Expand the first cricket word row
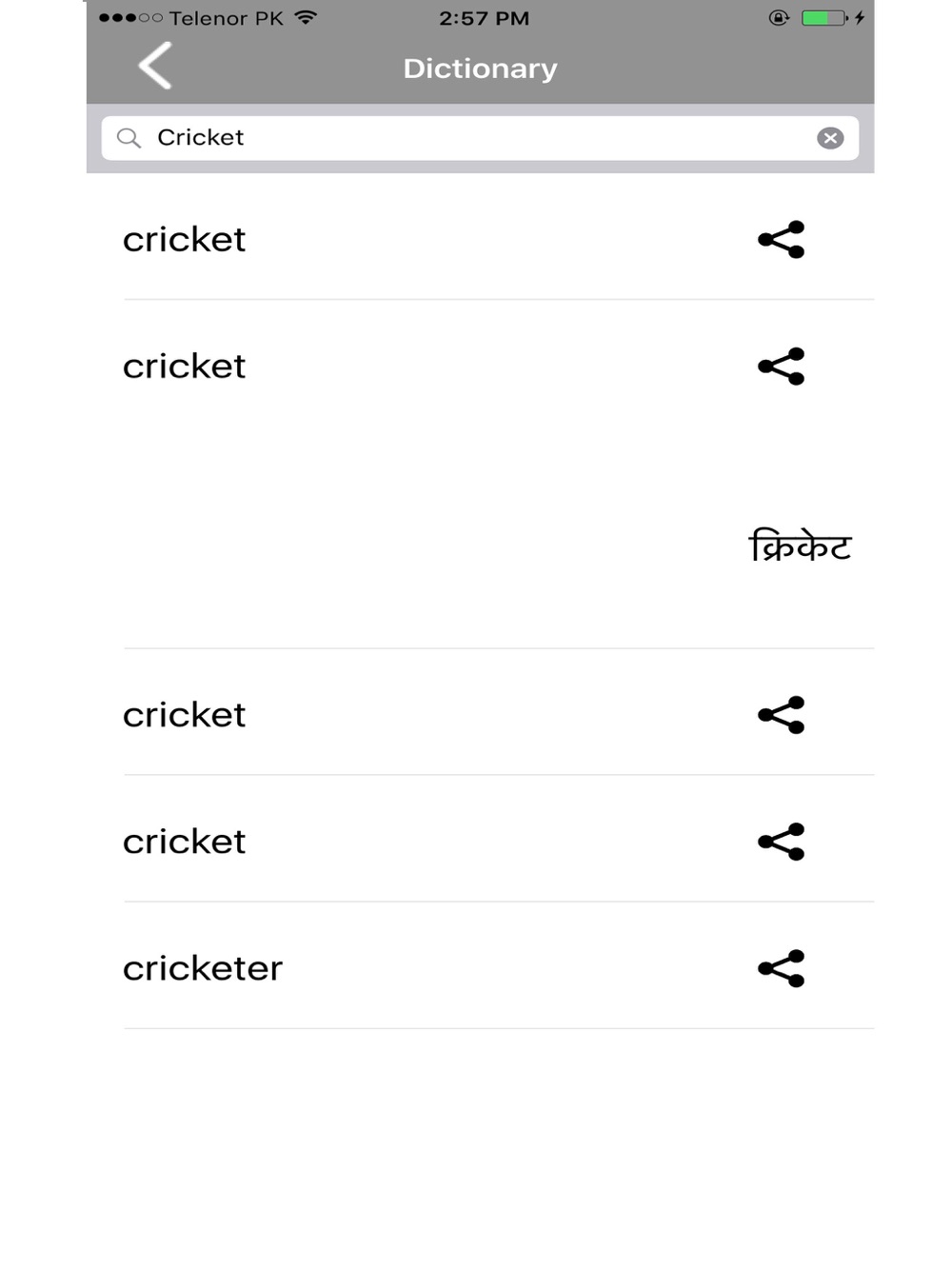This screenshot has width=952, height=1270. tap(185, 240)
